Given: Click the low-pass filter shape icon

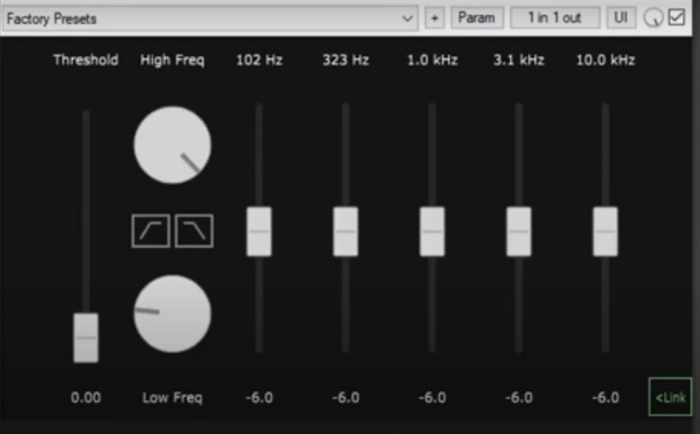Looking at the screenshot, I should pos(195,231).
